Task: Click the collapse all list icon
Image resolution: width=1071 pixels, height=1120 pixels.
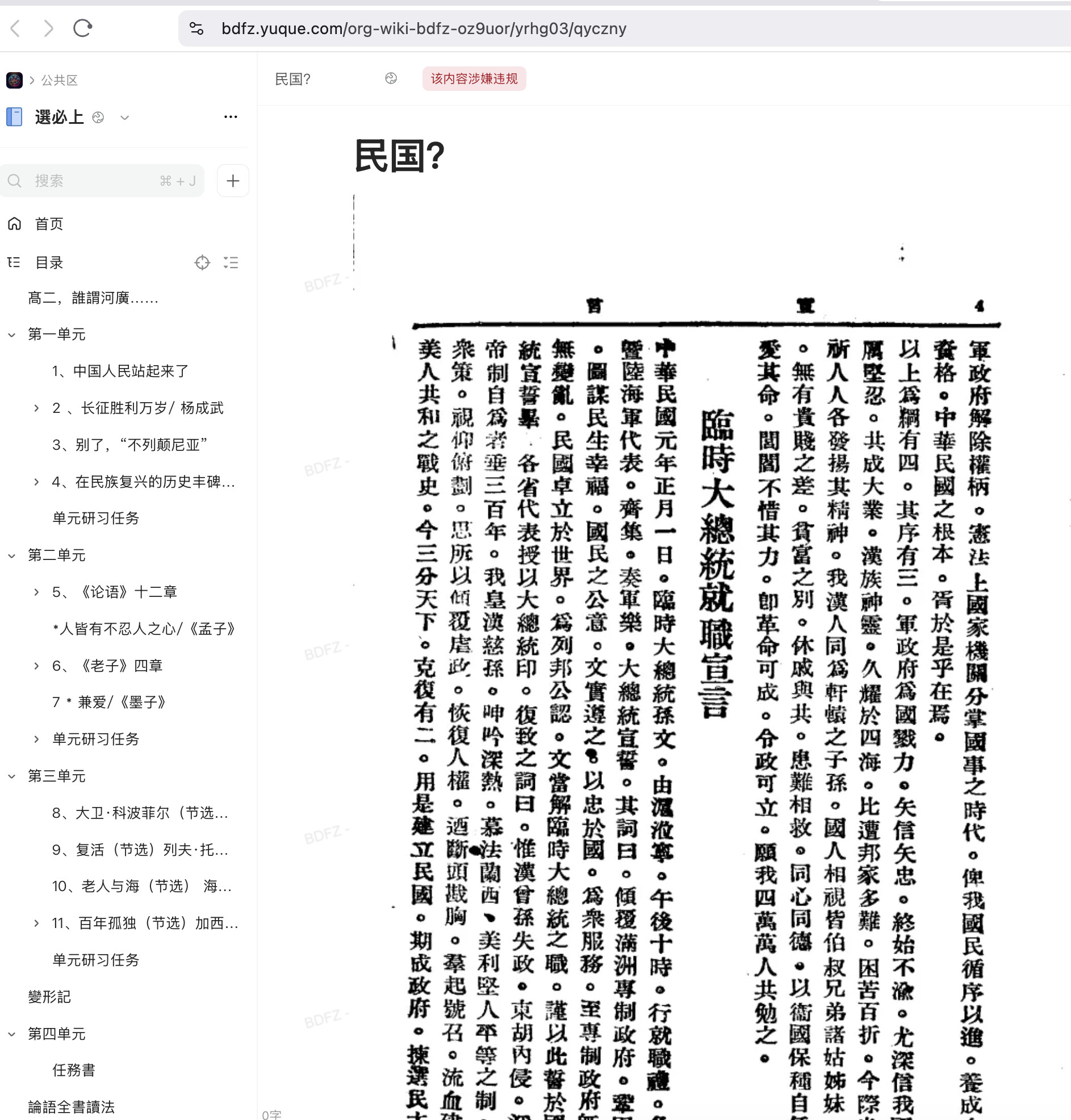Action: pos(231,262)
